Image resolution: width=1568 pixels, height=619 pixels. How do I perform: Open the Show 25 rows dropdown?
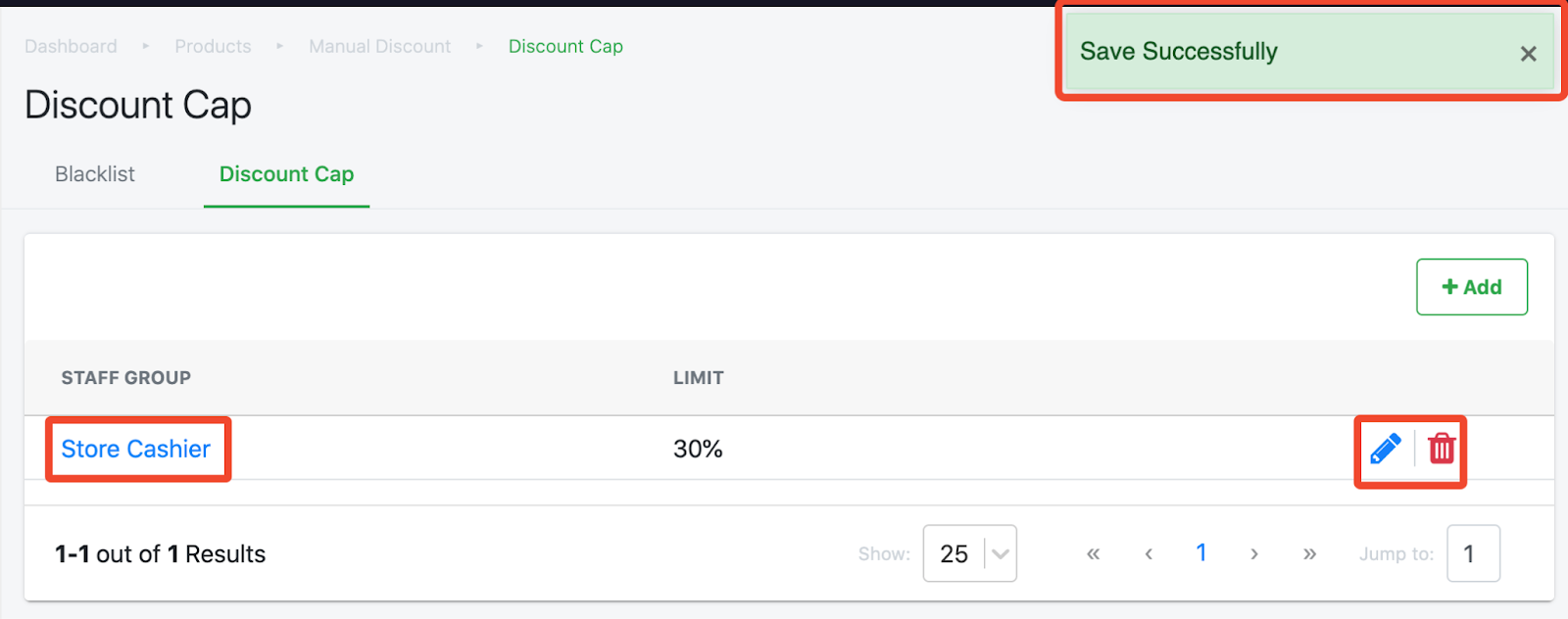[969, 553]
